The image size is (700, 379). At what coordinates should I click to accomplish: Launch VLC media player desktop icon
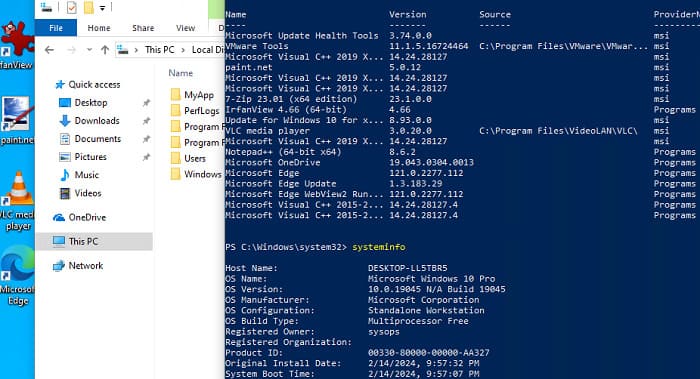tap(17, 201)
